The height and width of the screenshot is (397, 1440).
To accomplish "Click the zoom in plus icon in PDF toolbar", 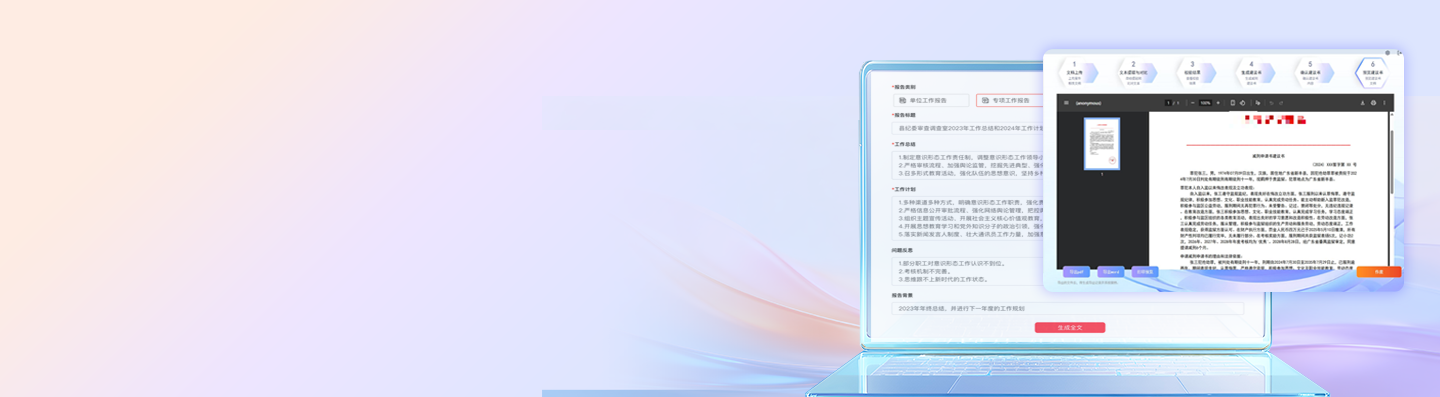I will [1218, 103].
